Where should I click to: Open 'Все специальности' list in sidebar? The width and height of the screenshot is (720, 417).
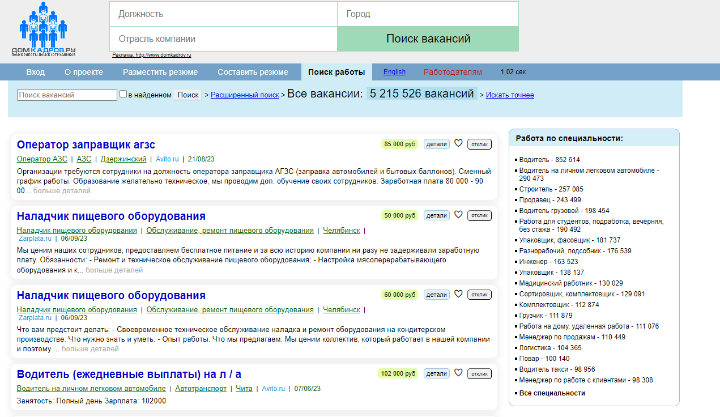click(552, 394)
